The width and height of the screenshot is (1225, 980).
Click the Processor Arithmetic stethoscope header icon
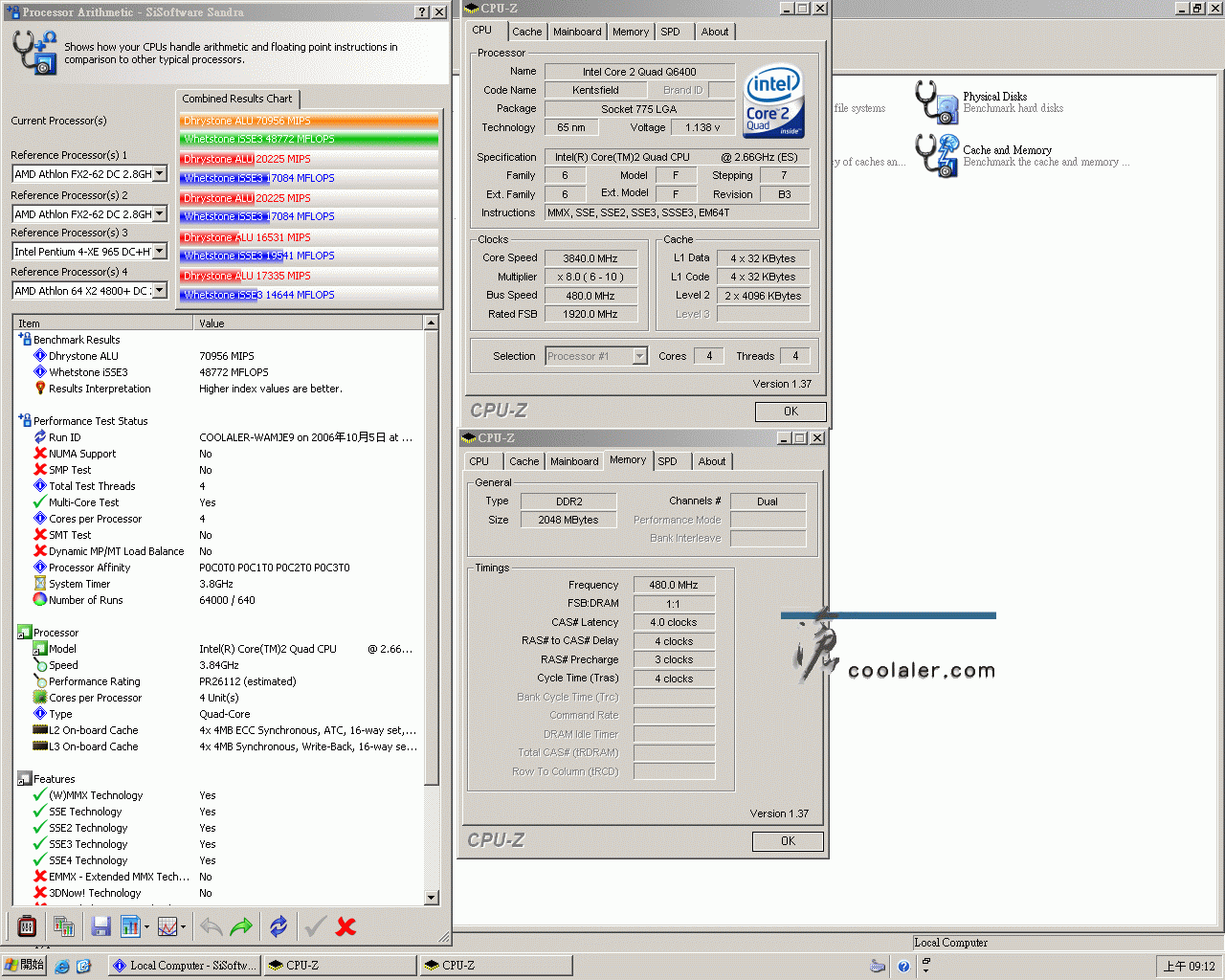[x=34, y=52]
